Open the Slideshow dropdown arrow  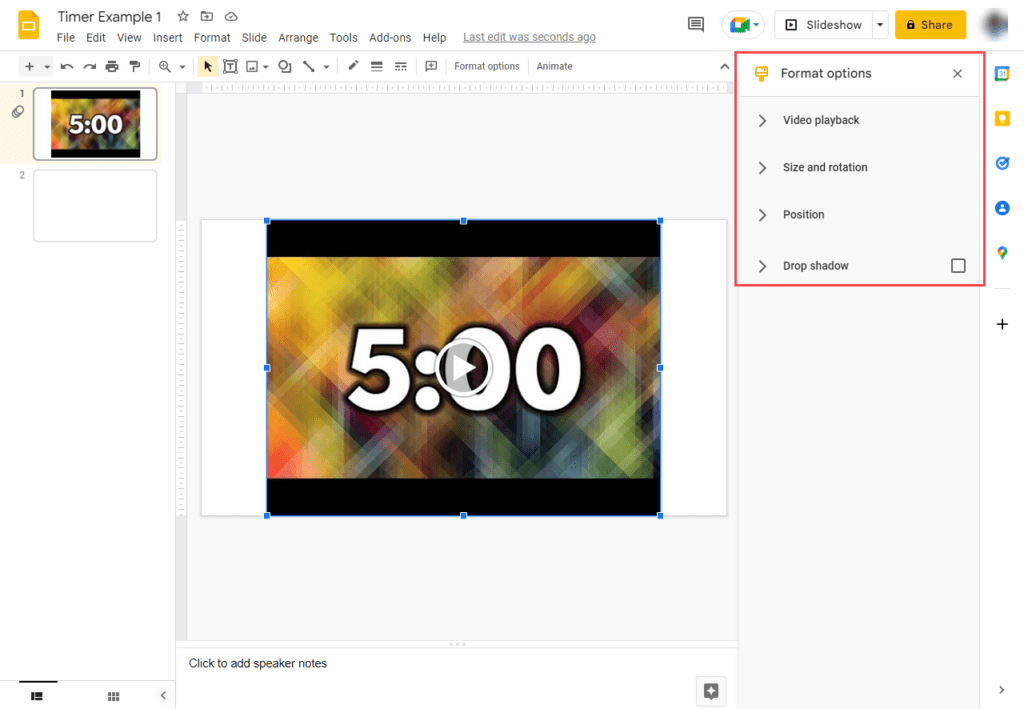click(x=878, y=24)
